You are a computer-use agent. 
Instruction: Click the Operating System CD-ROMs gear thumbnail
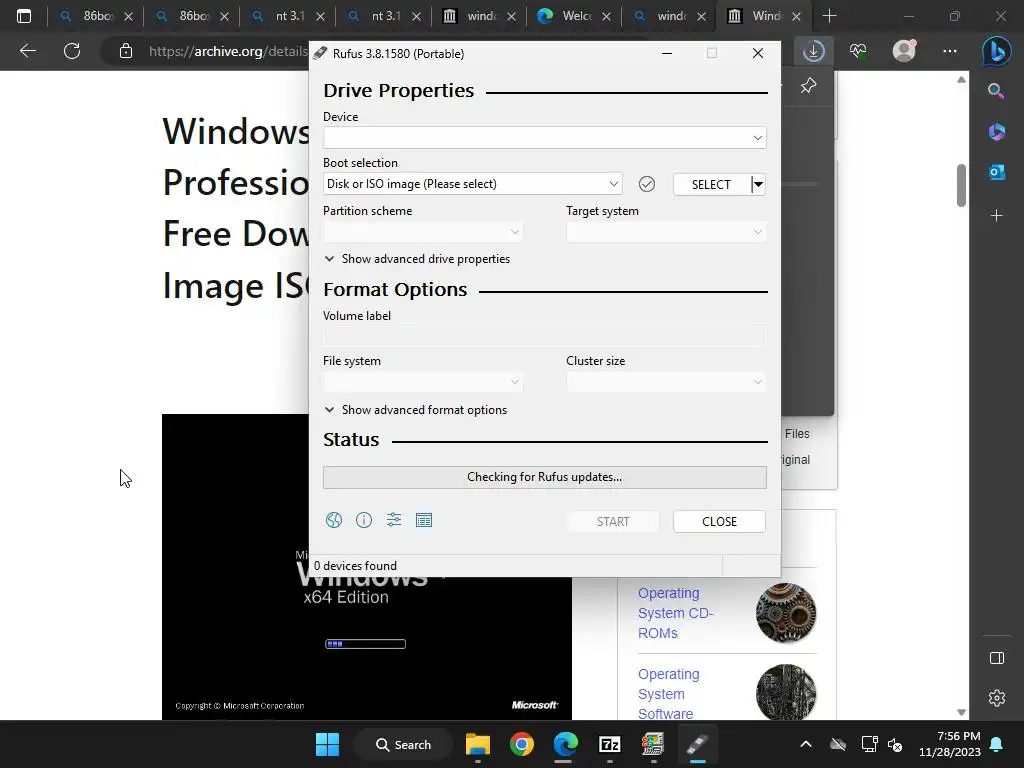click(x=786, y=613)
